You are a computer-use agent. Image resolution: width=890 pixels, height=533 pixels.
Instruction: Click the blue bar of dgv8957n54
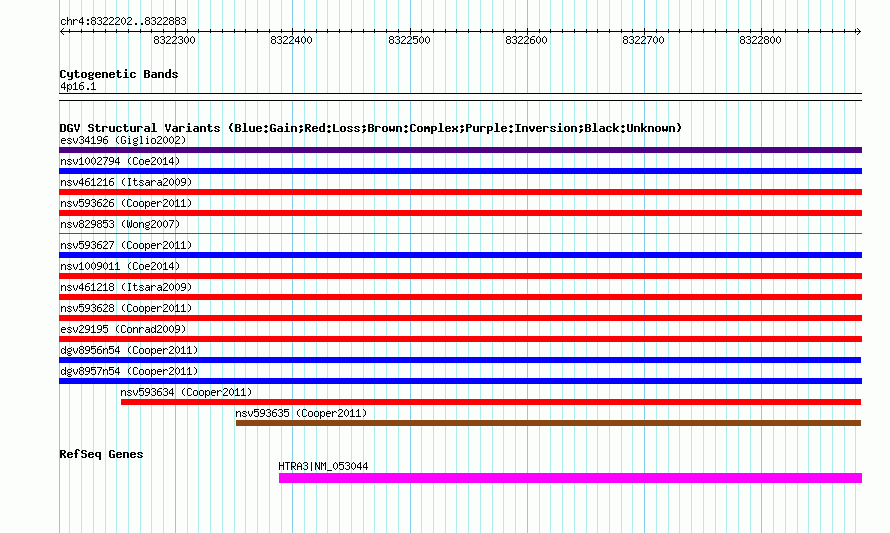[460, 381]
